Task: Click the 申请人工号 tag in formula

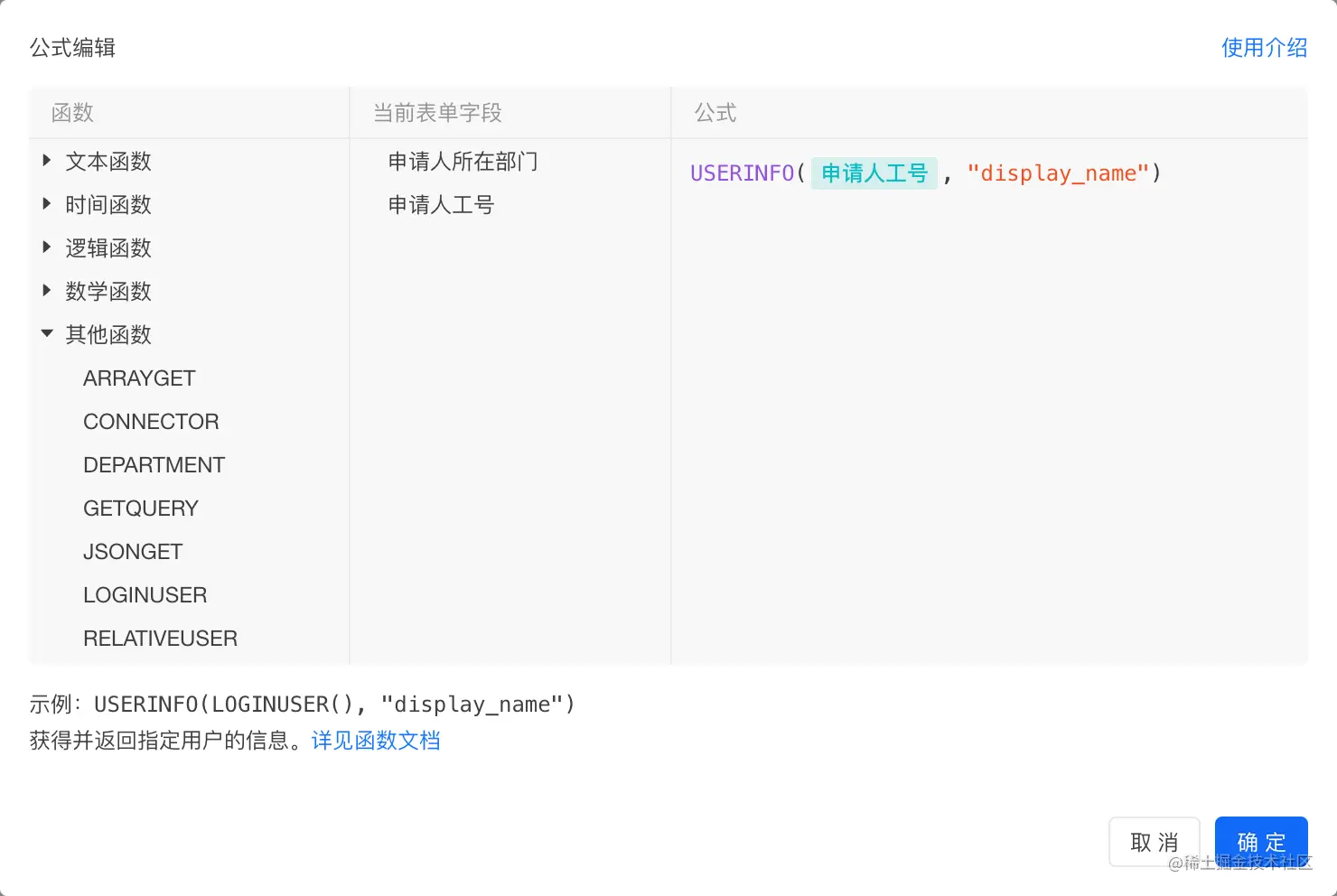Action: pos(874,173)
